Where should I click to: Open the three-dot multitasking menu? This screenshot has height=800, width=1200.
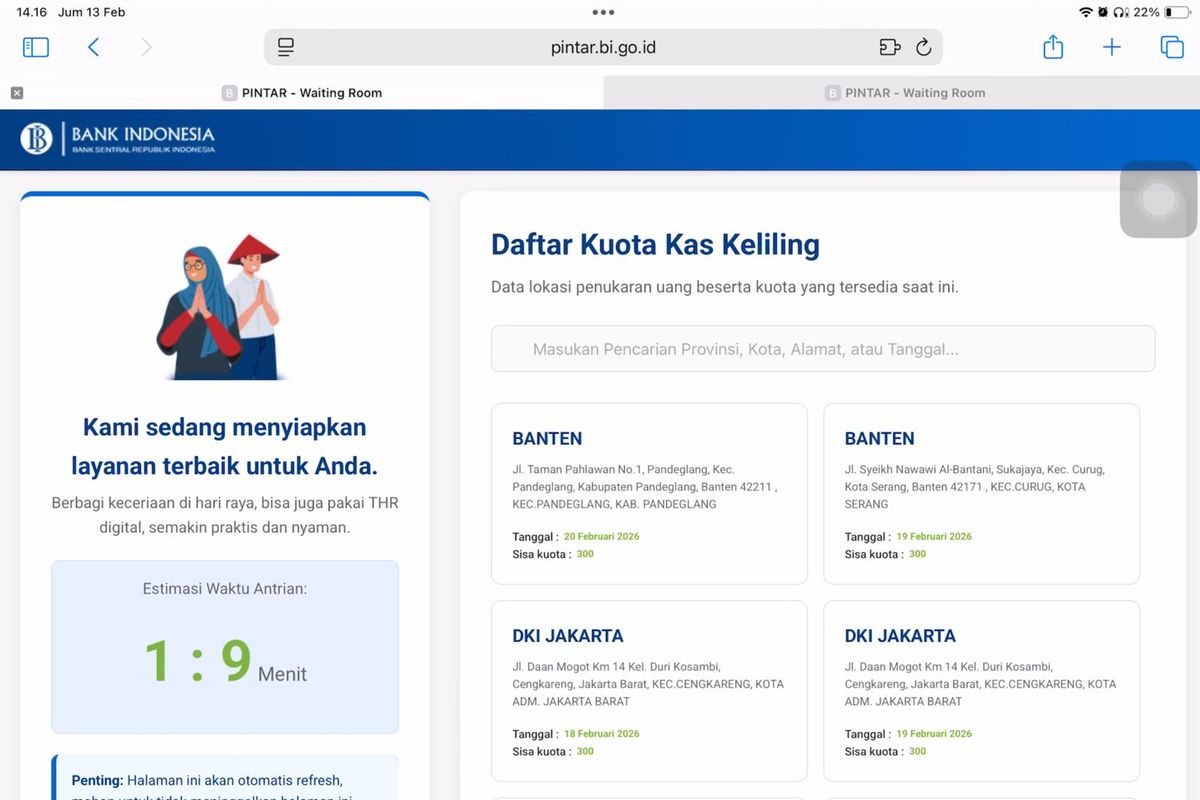pyautogui.click(x=603, y=13)
